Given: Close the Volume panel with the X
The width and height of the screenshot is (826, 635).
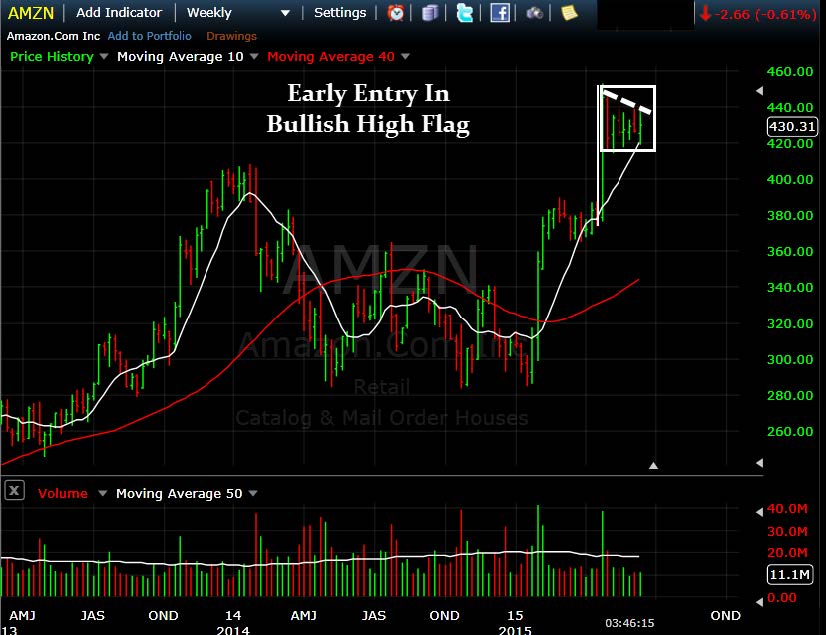Looking at the screenshot, I should (x=14, y=491).
